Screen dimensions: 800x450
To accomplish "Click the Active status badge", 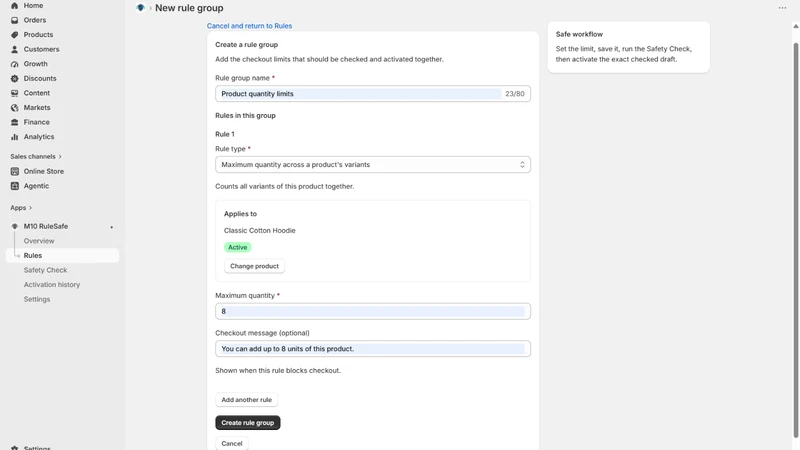I will click(237, 247).
